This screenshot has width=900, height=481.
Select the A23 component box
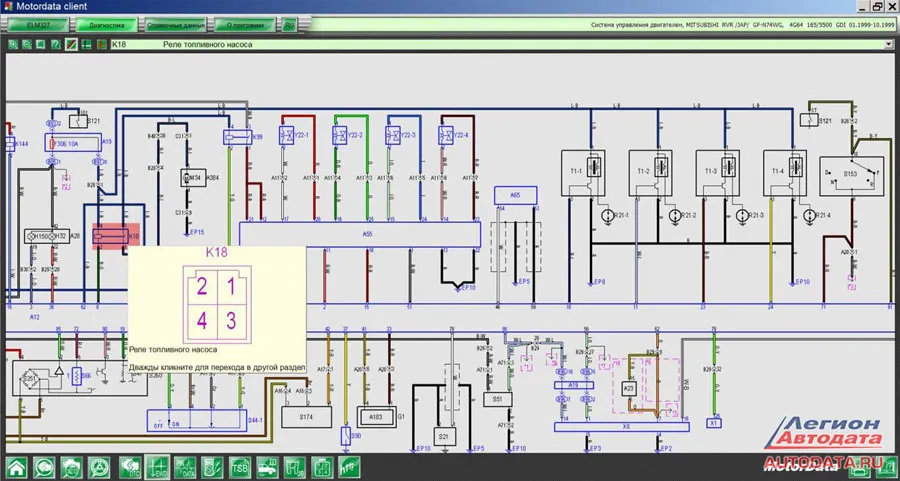[x=629, y=389]
